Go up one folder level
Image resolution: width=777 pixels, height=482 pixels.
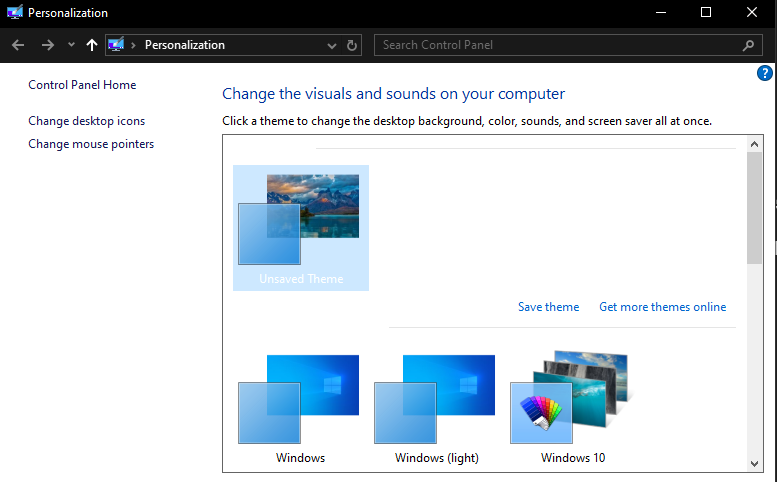click(x=92, y=45)
